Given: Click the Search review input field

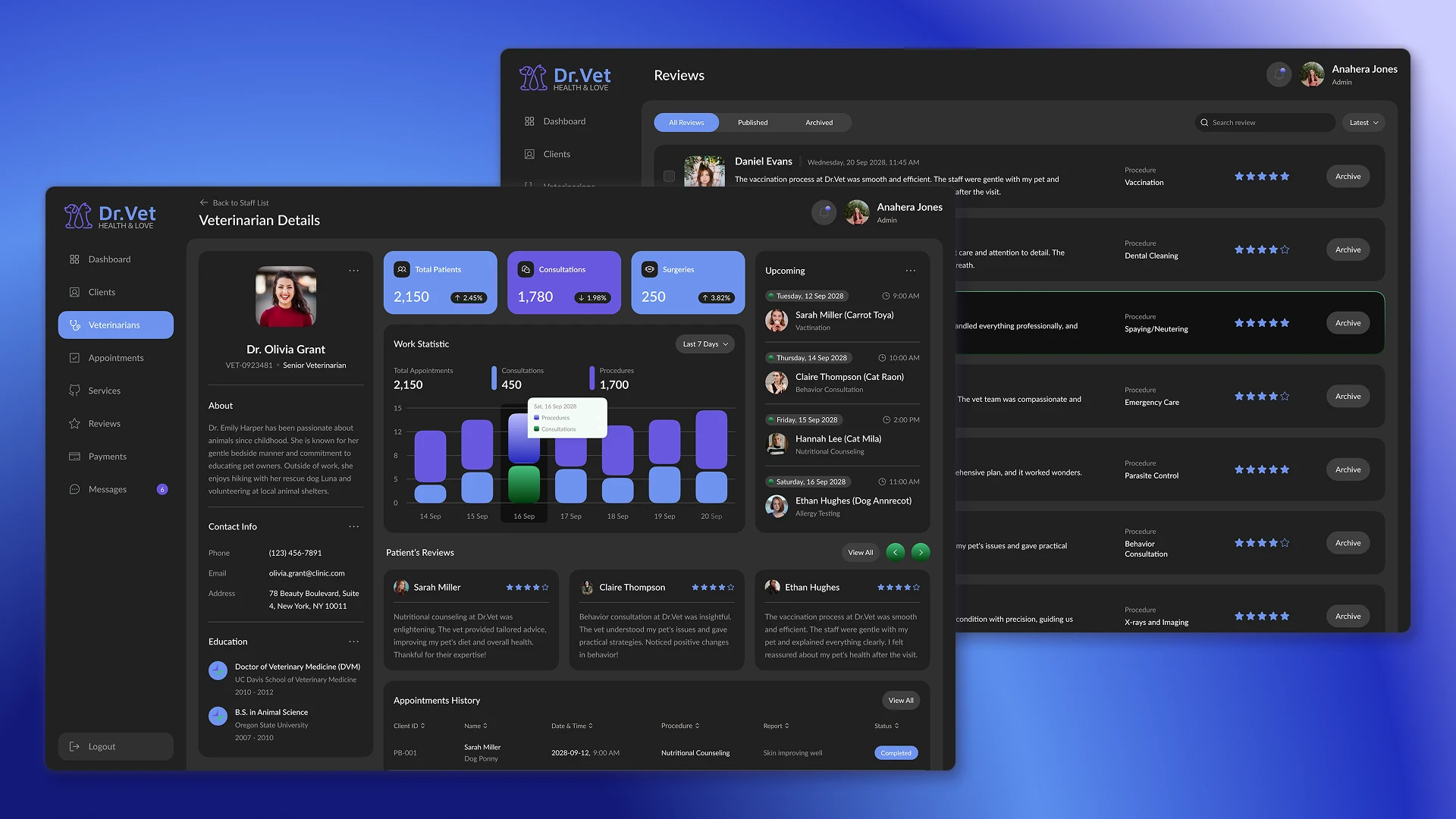Looking at the screenshot, I should point(1266,123).
